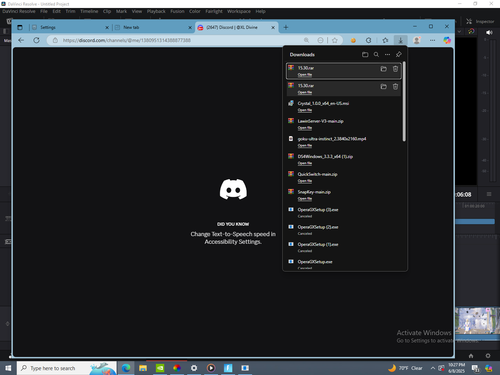Open the Edge profile avatar
Viewport: 500px width, 375px height.
[416, 40]
